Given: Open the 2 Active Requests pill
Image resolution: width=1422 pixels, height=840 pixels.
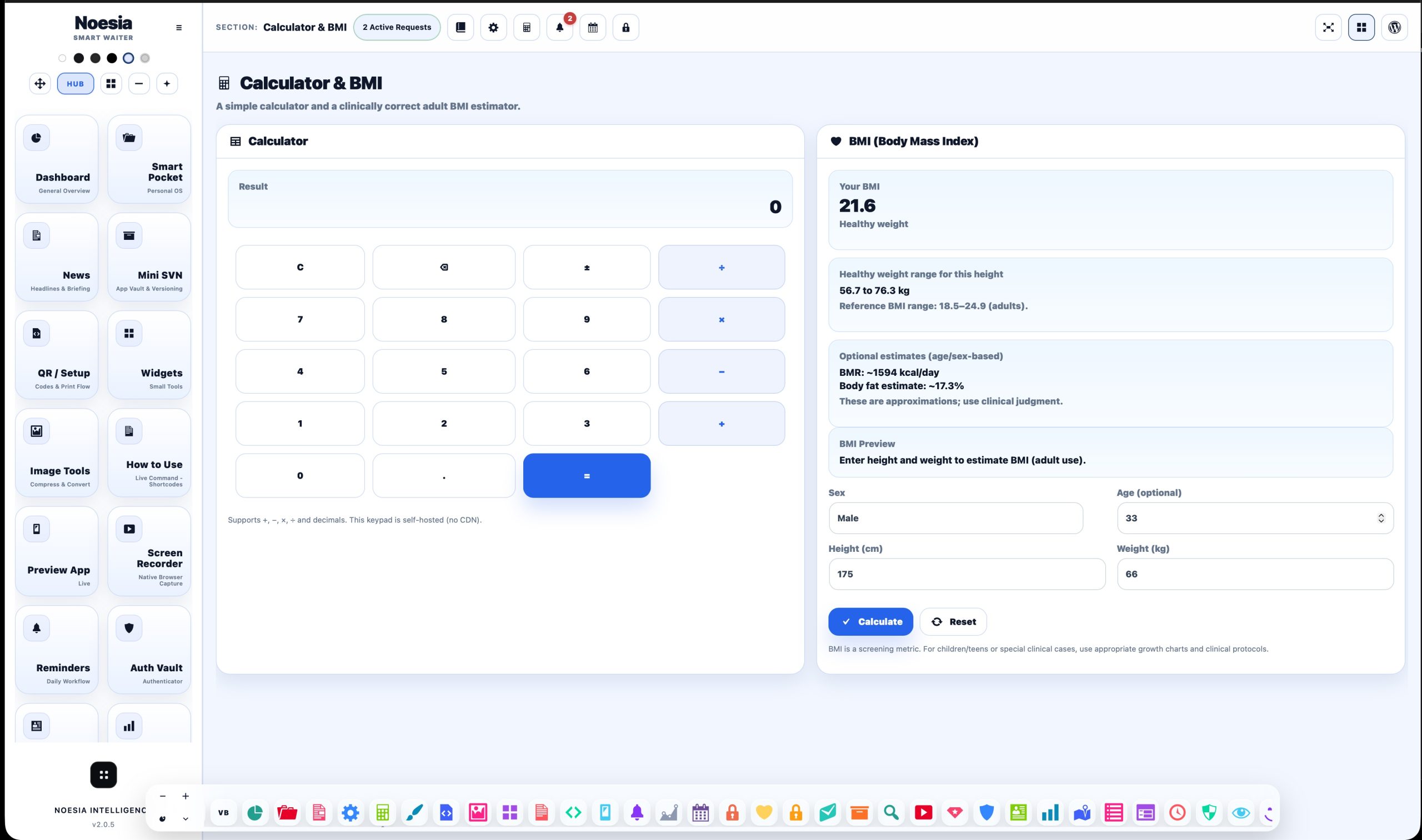Looking at the screenshot, I should [x=397, y=27].
